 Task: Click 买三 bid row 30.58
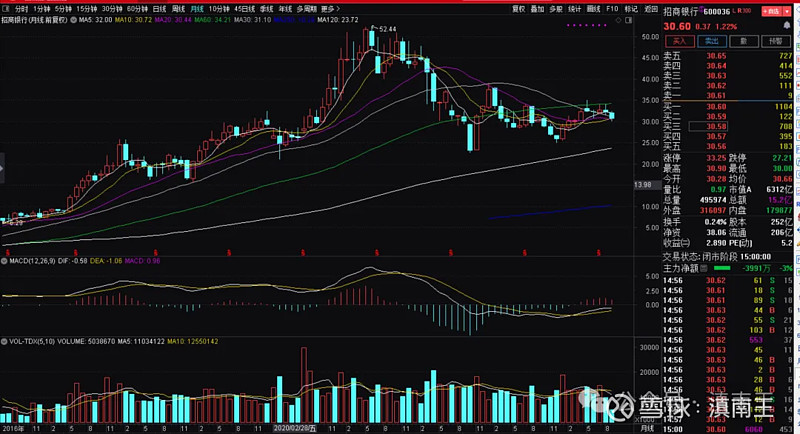728,126
